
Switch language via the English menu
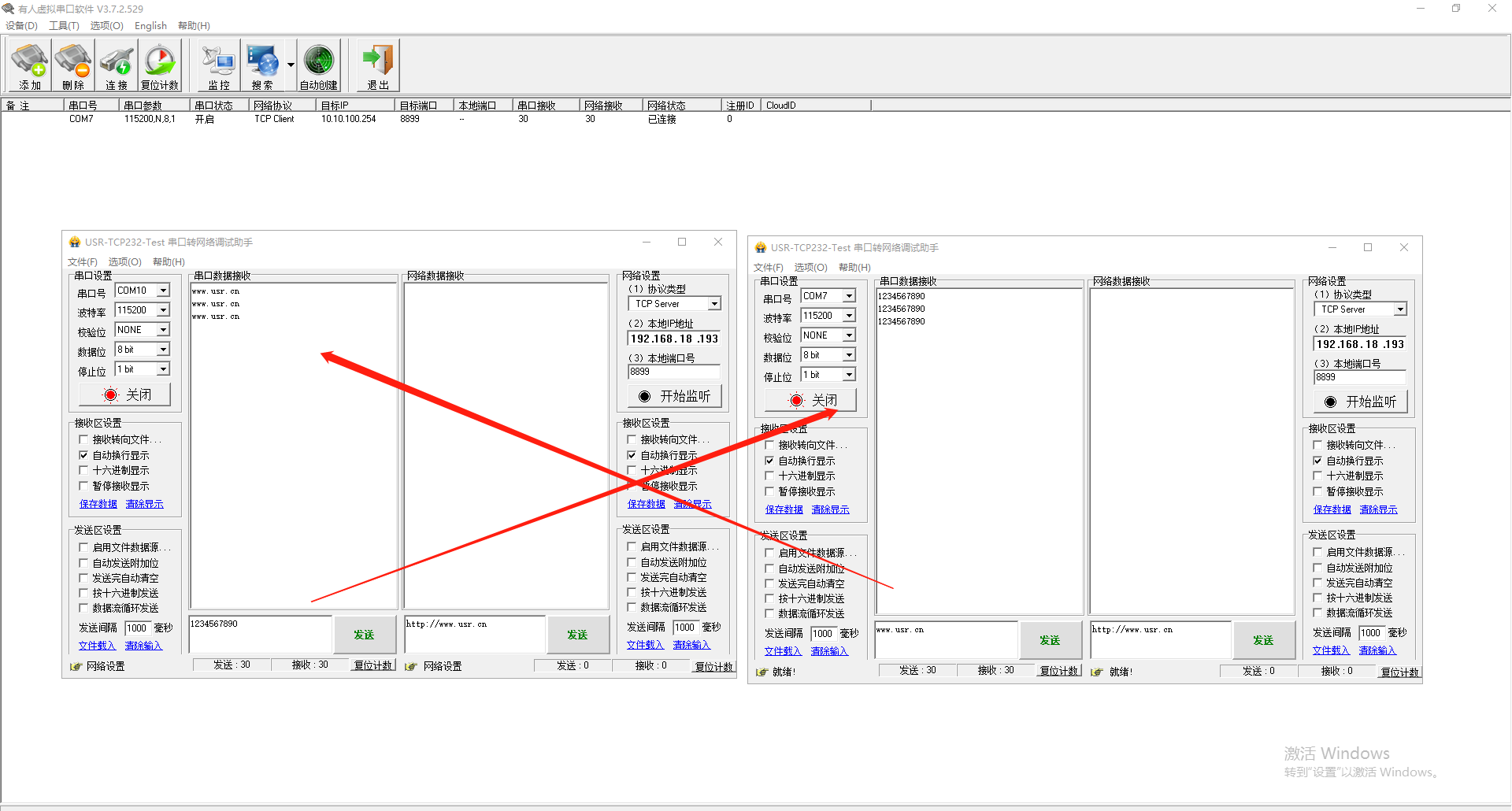click(x=150, y=25)
